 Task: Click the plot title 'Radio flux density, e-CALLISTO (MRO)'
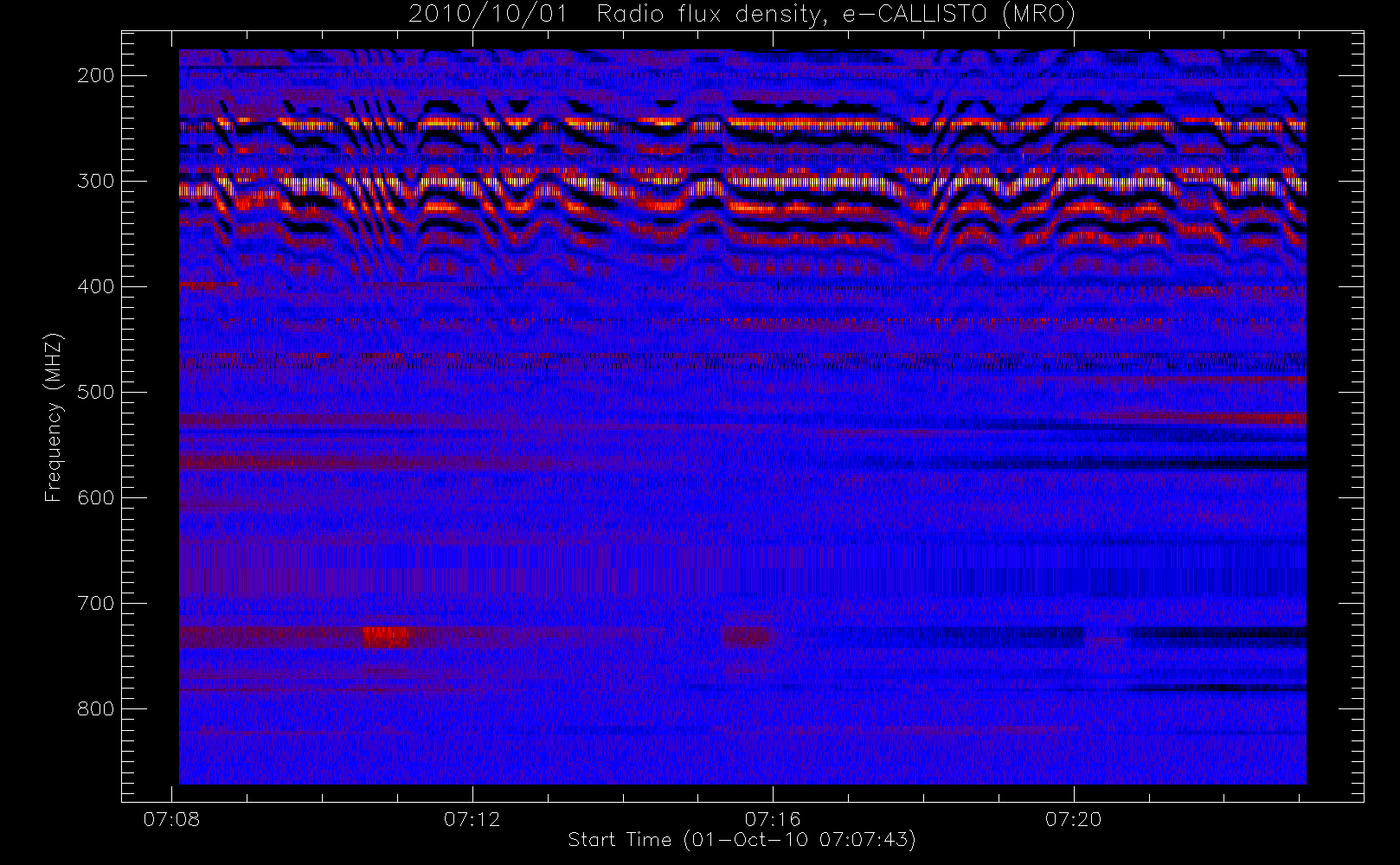coord(836,15)
